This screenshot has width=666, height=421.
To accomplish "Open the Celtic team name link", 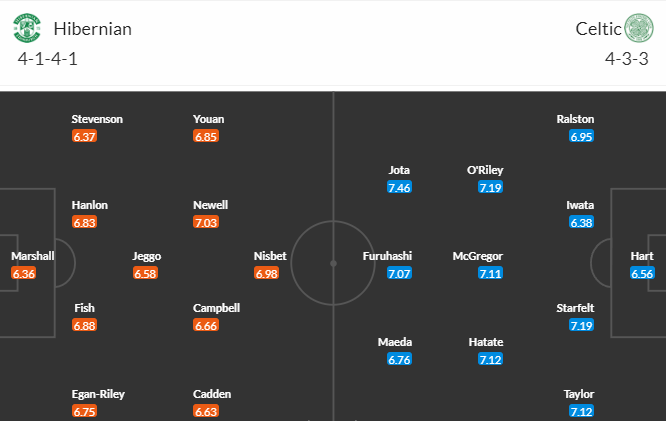I will click(598, 29).
